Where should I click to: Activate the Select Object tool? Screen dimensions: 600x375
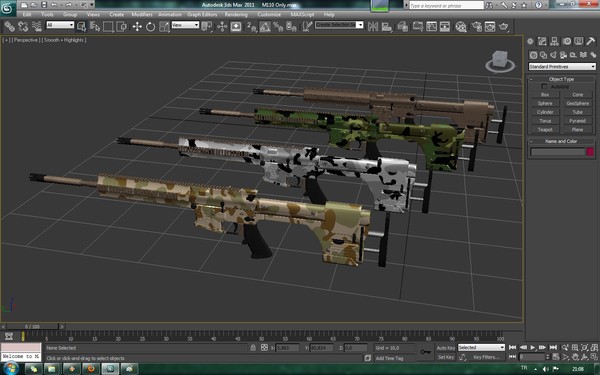pos(81,26)
